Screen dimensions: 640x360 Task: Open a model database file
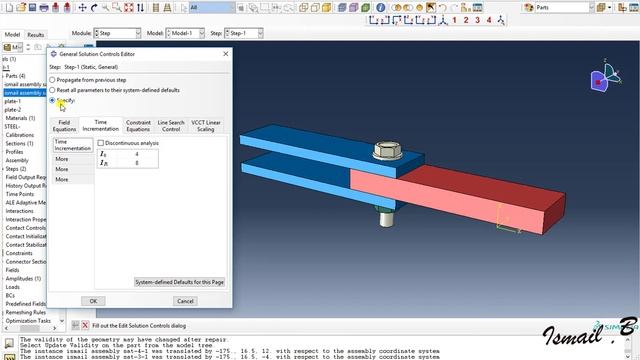point(21,7)
